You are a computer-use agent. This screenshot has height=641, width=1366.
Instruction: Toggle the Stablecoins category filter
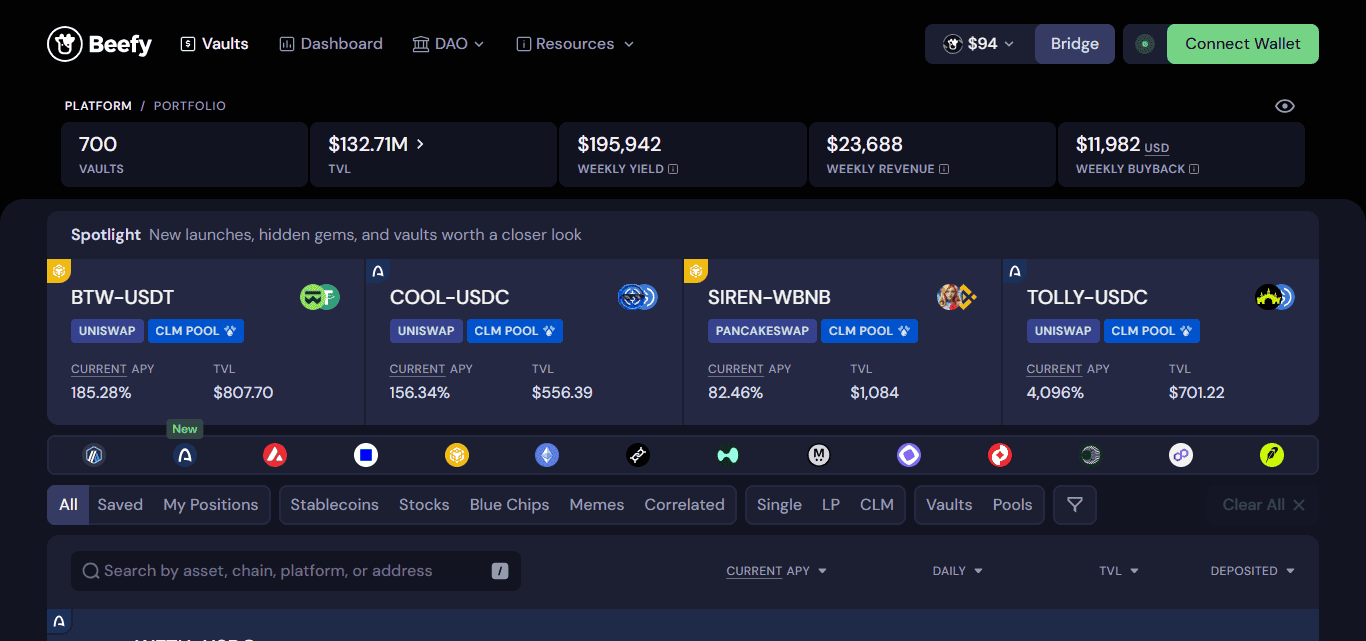pyautogui.click(x=335, y=505)
